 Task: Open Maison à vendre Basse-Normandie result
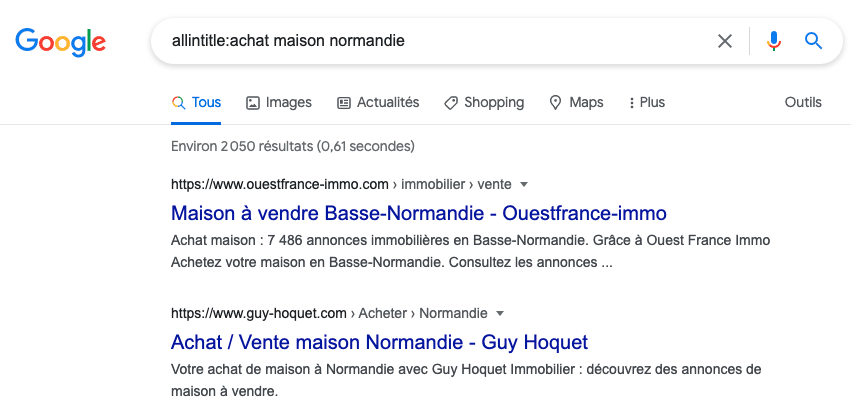point(418,213)
